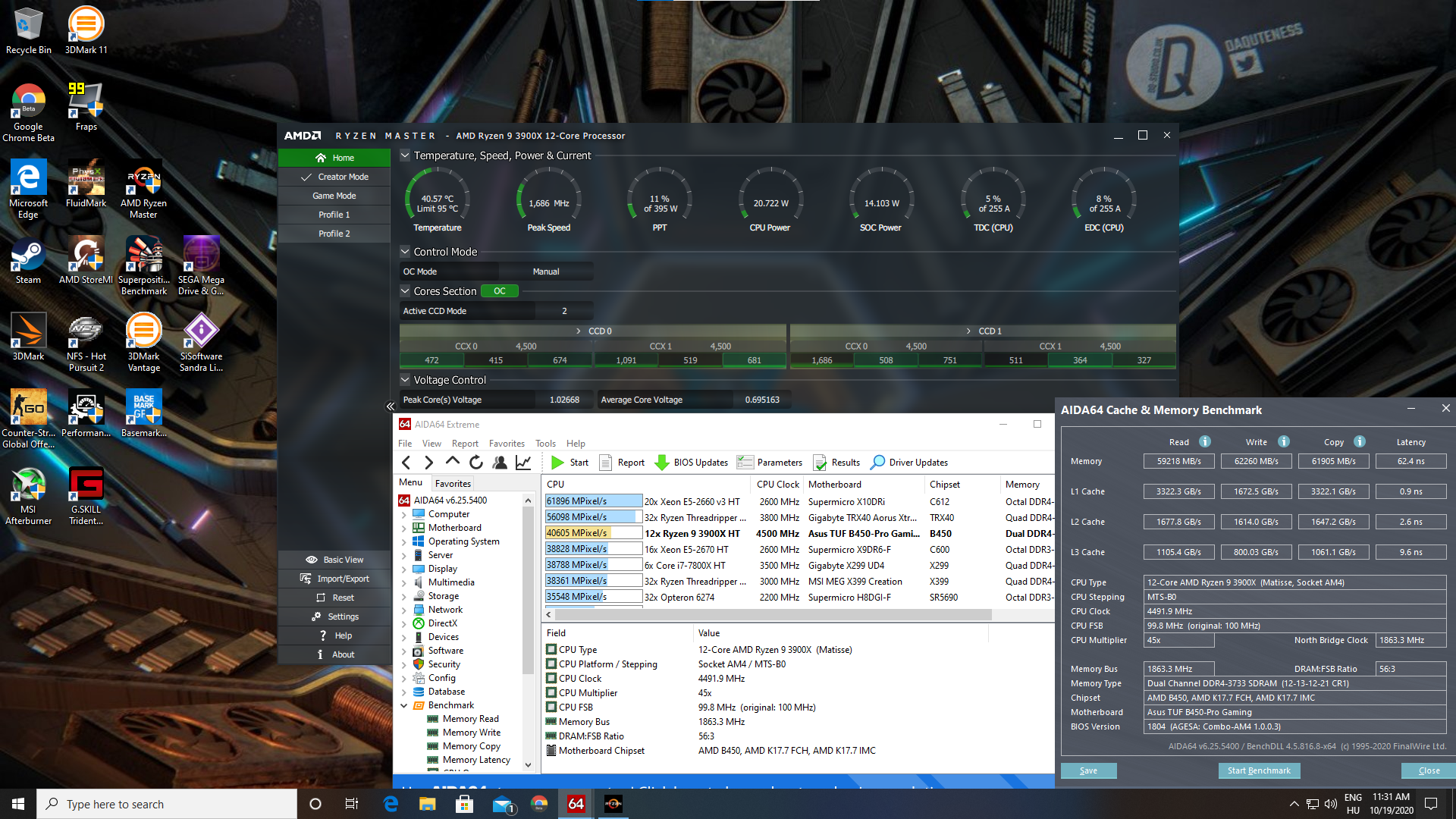Image resolution: width=1456 pixels, height=819 pixels.
Task: Collapse Temperature, Speed, Power & Current section
Action: pos(405,155)
